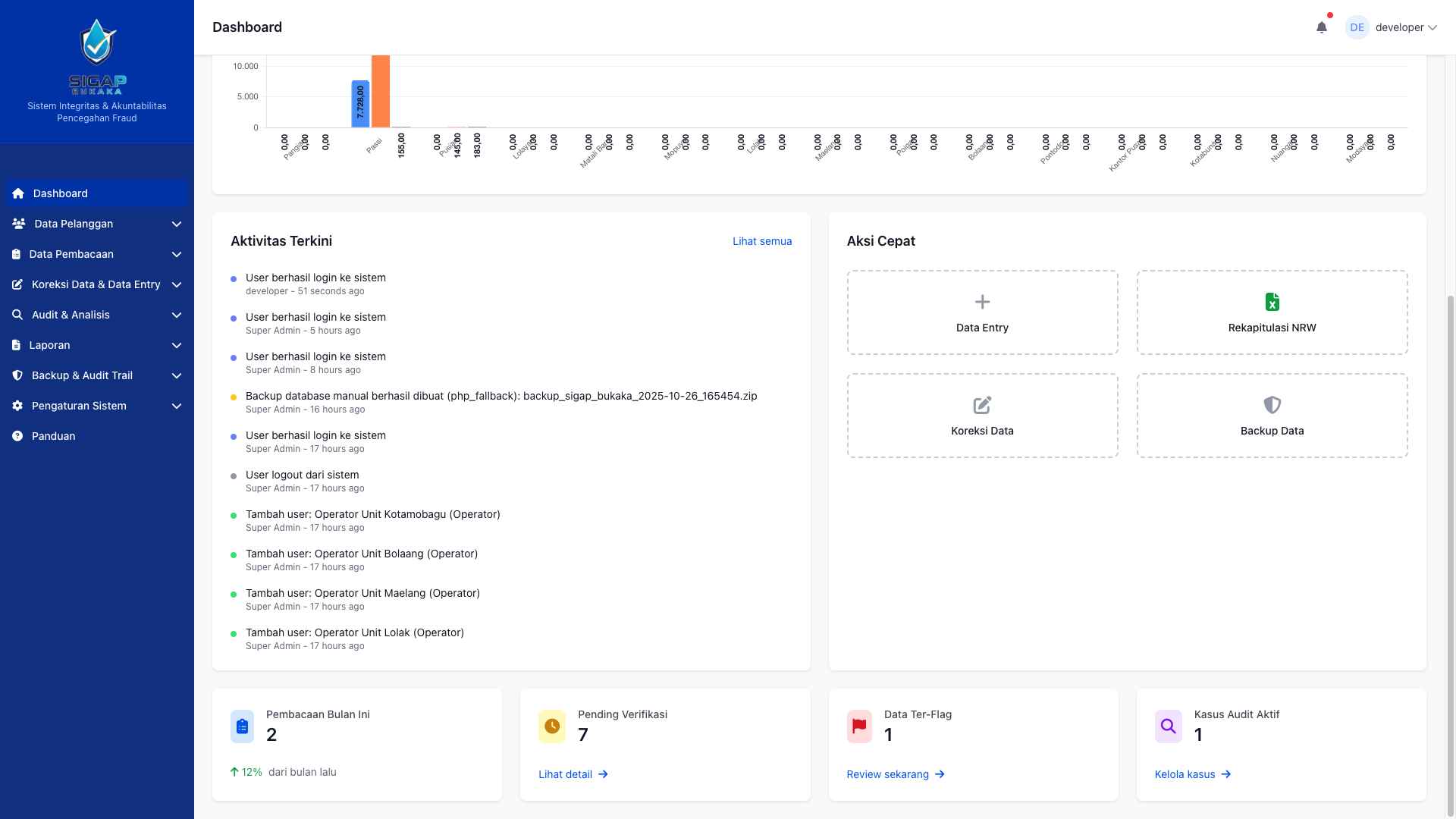
Task: Click the plus icon for Data Entry
Action: tap(982, 302)
